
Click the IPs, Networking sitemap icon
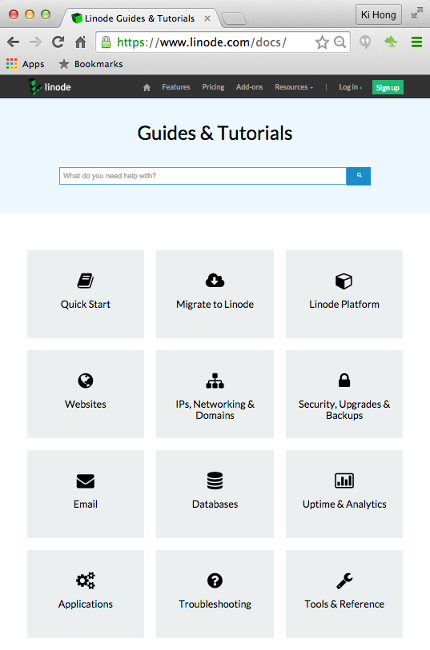pos(215,381)
